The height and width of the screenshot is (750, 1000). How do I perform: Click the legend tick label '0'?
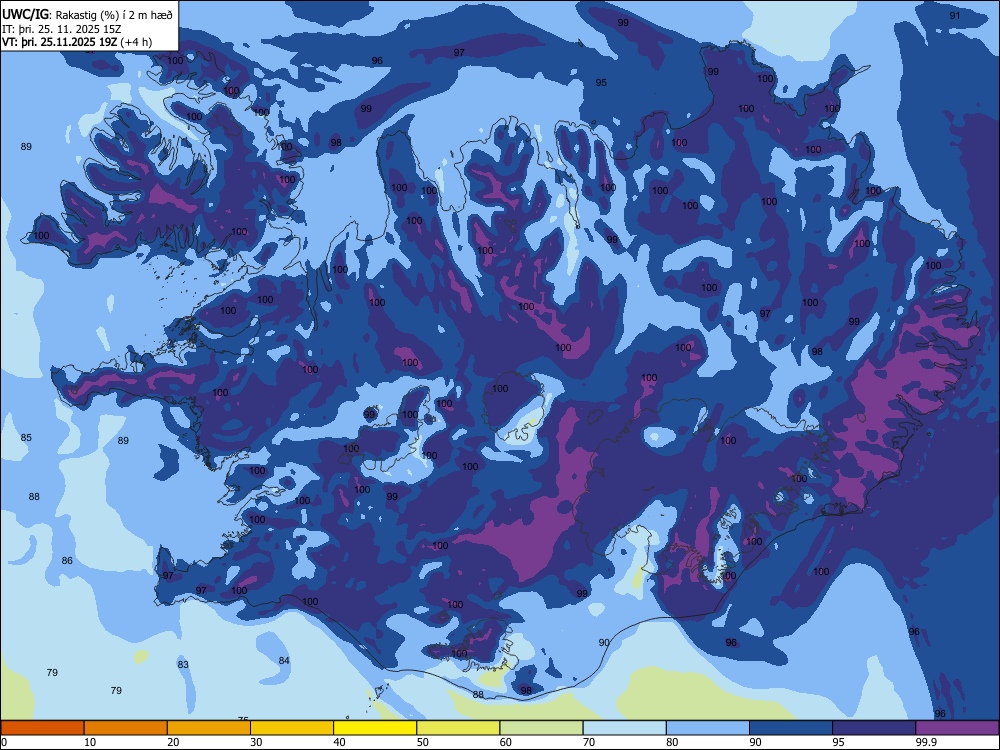point(4,742)
